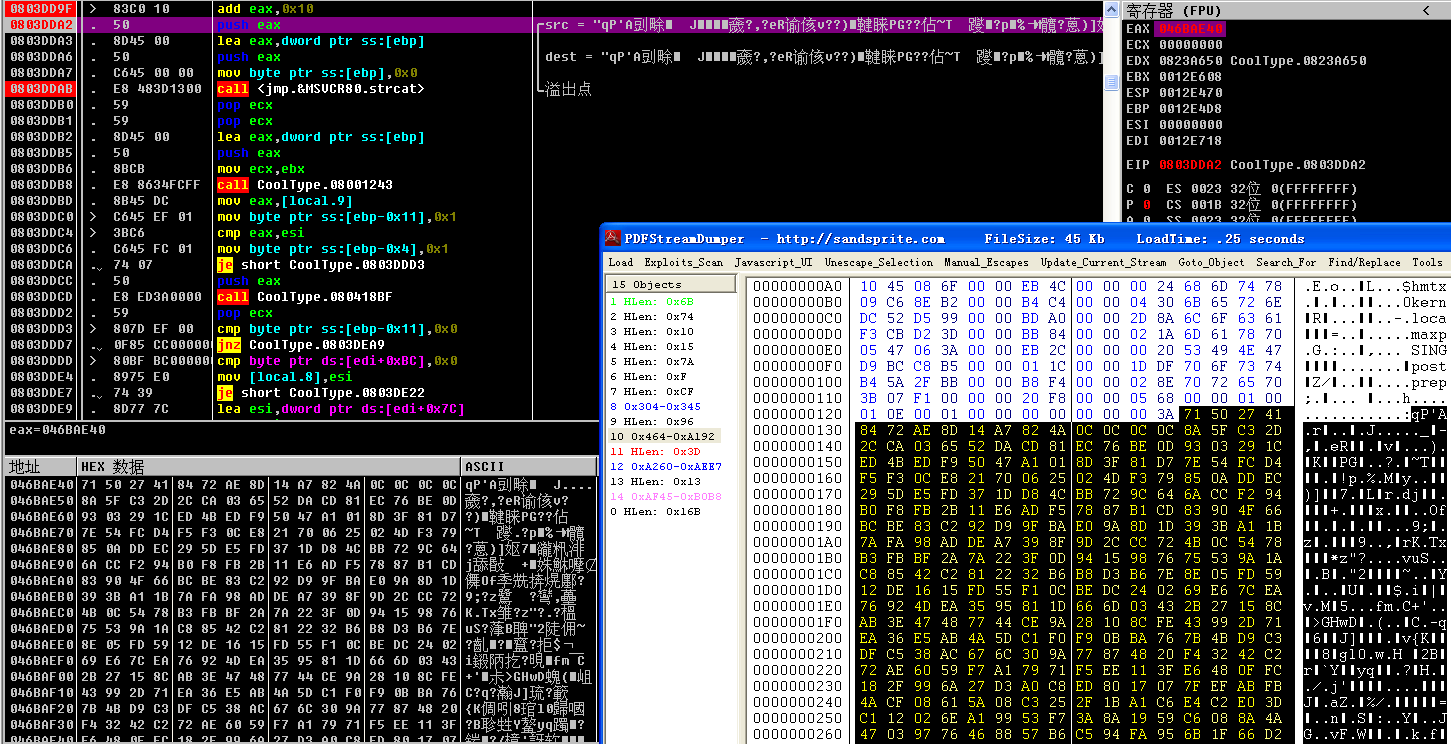
Task: Open the Load command in PDFStreamDumper
Action: pyautogui.click(x=621, y=262)
